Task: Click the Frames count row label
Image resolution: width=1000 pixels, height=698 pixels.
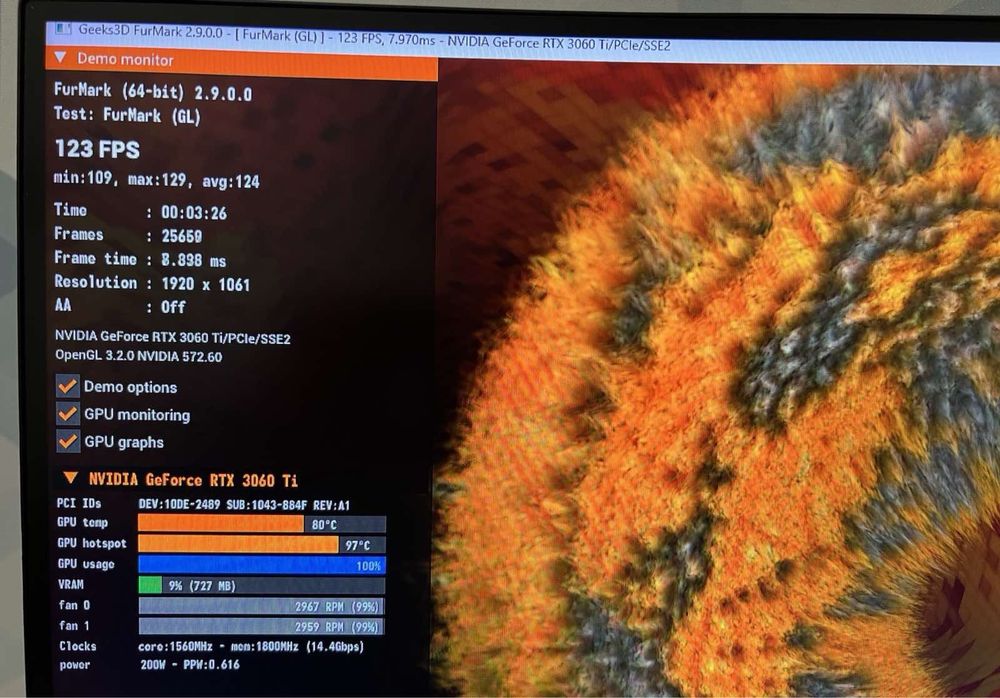Action: [x=78, y=234]
